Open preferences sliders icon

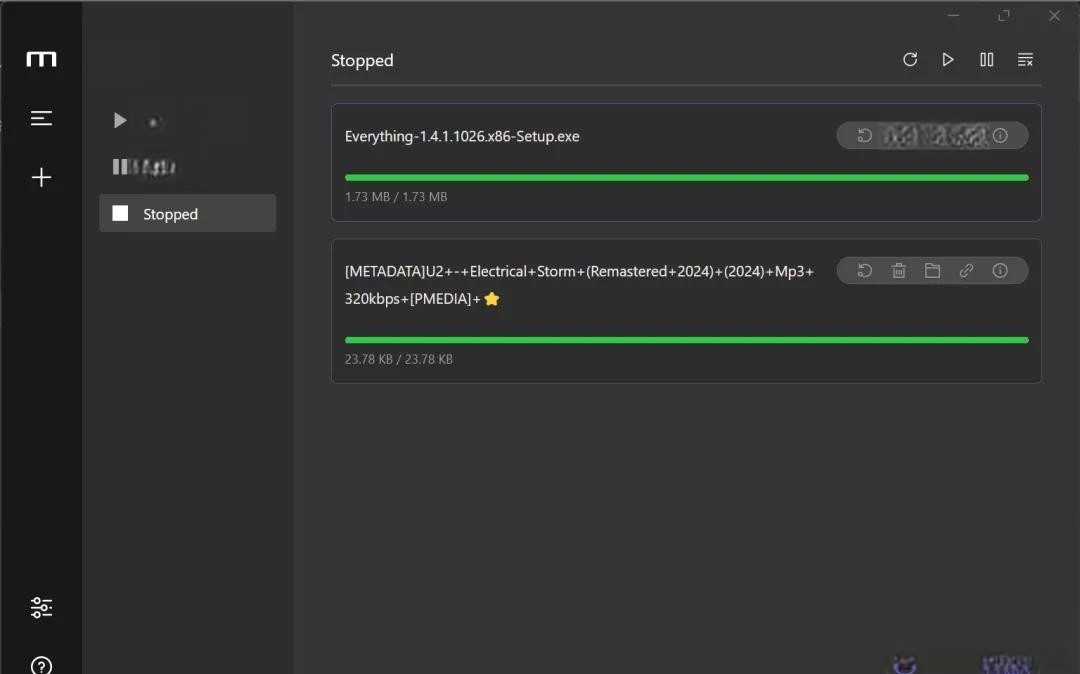pyautogui.click(x=41, y=607)
